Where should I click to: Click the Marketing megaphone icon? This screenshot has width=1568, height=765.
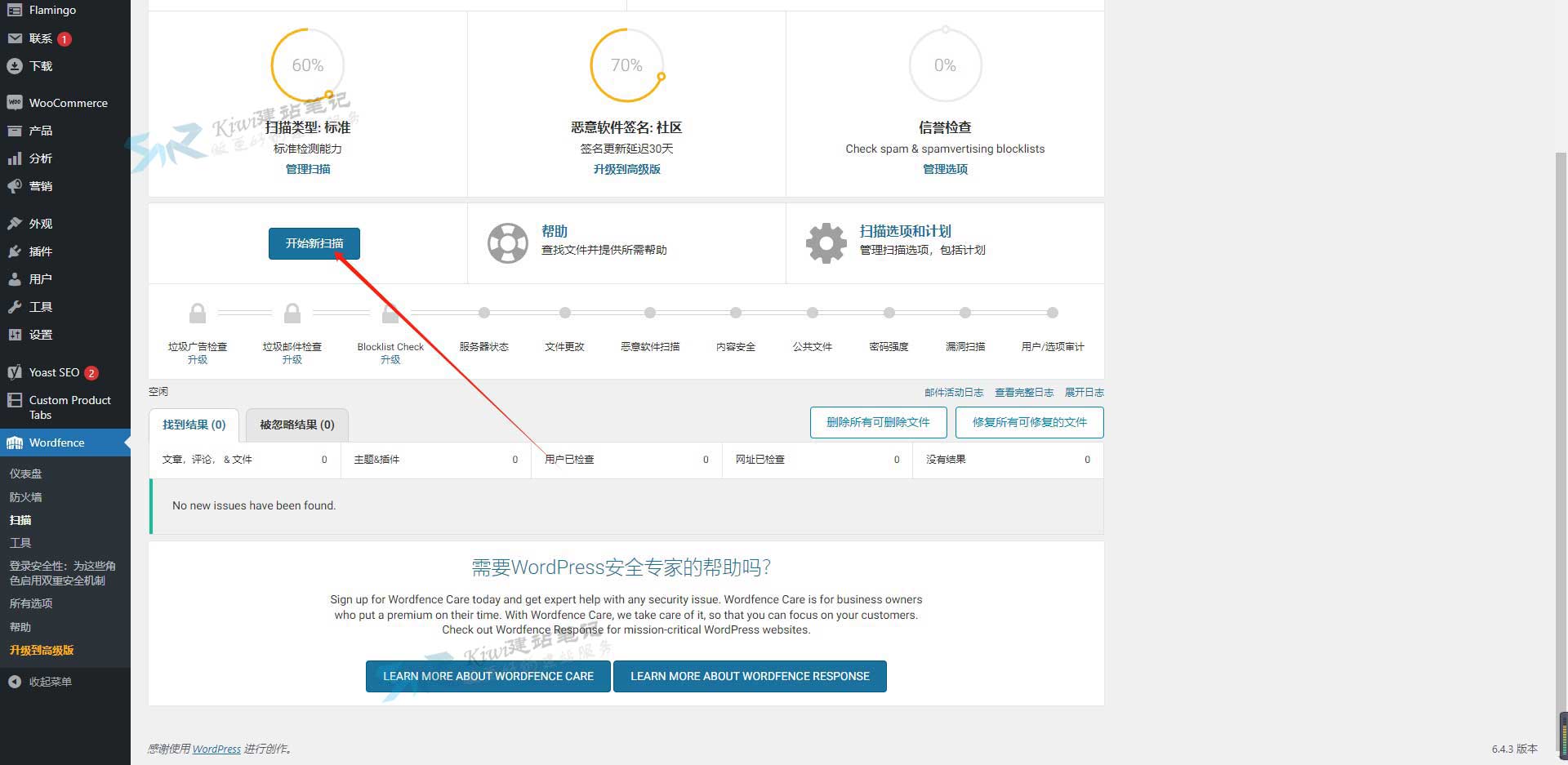15,186
